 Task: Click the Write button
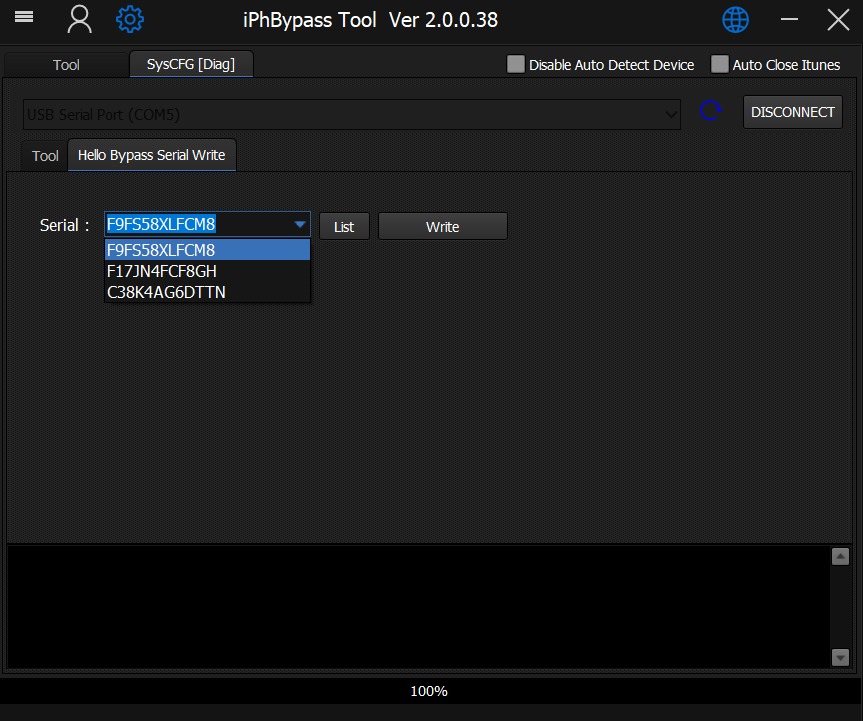[443, 227]
